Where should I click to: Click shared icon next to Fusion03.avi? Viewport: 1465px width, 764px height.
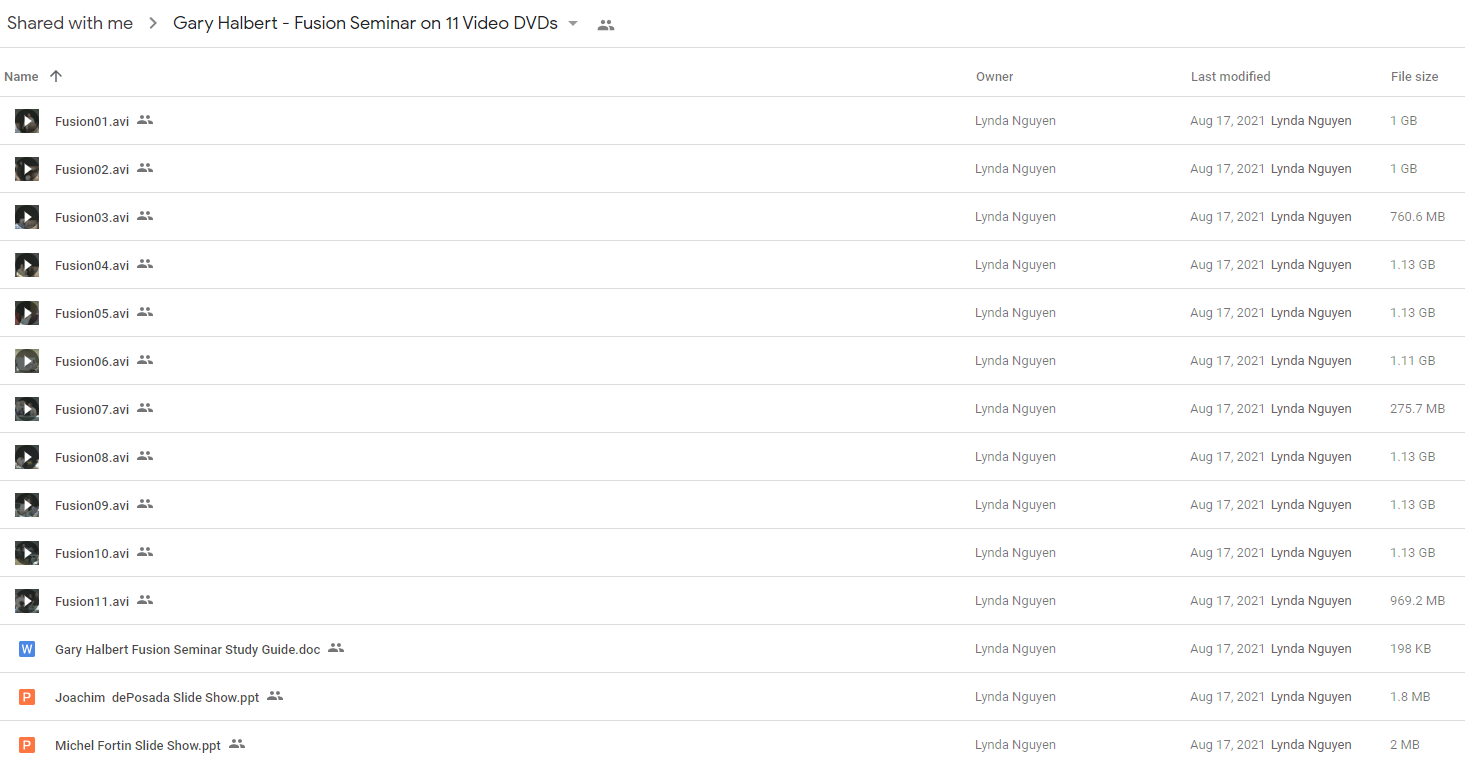point(145,216)
